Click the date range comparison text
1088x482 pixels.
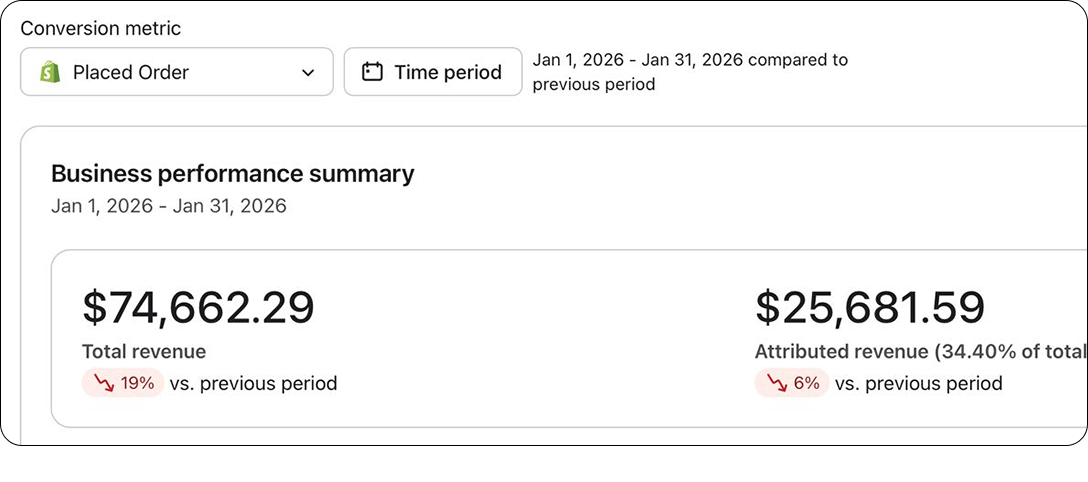click(690, 72)
